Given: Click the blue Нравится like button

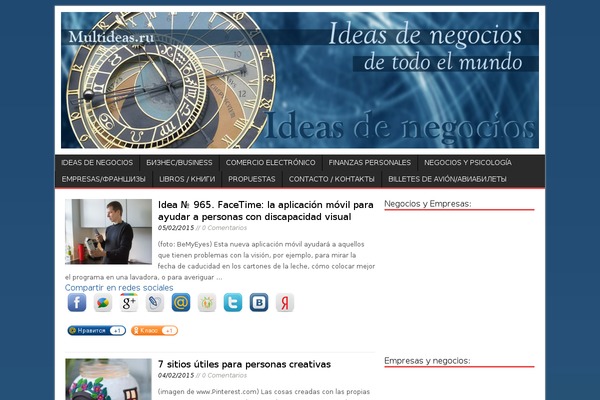Looking at the screenshot, I should click(x=97, y=330).
